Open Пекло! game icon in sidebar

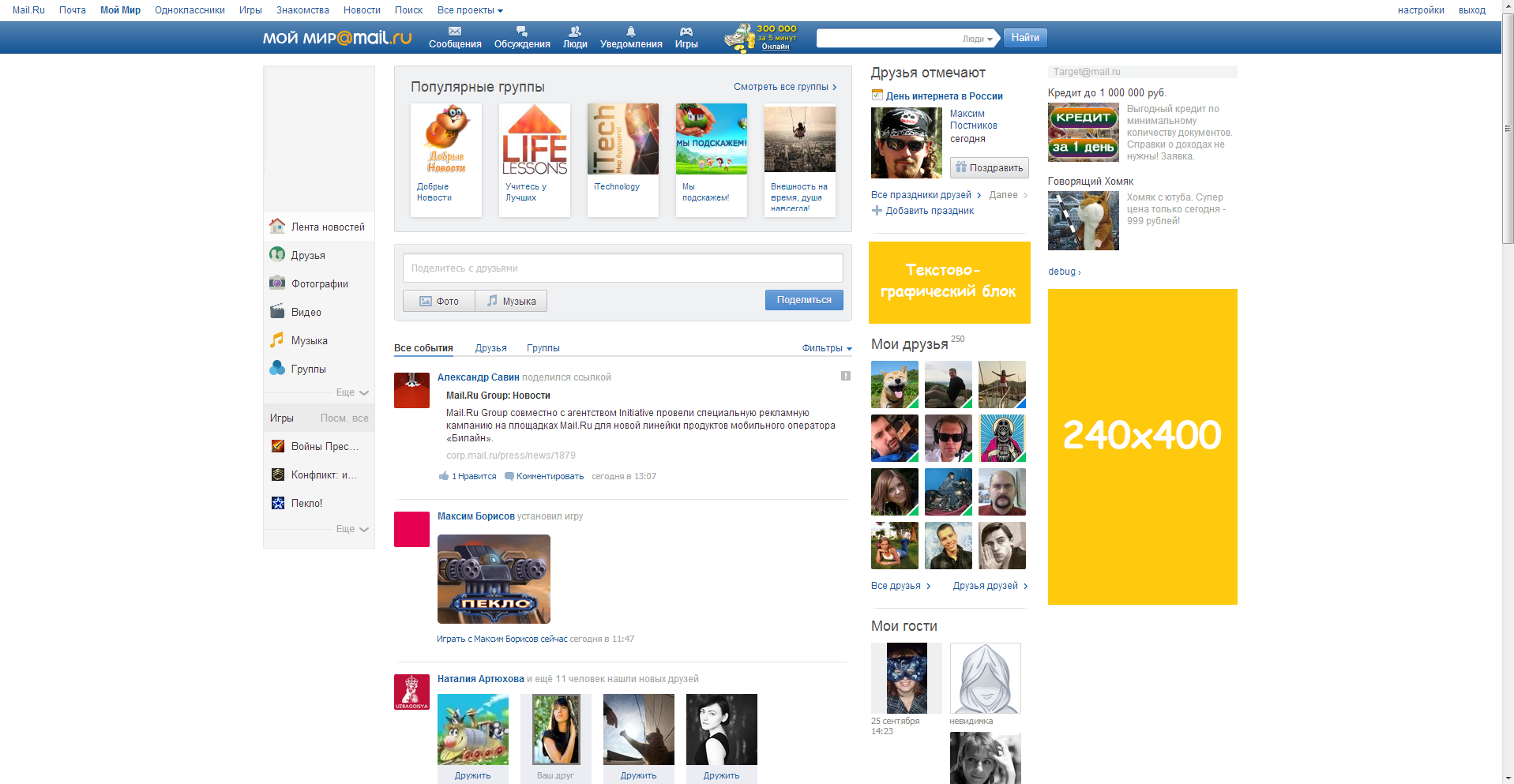[x=278, y=503]
